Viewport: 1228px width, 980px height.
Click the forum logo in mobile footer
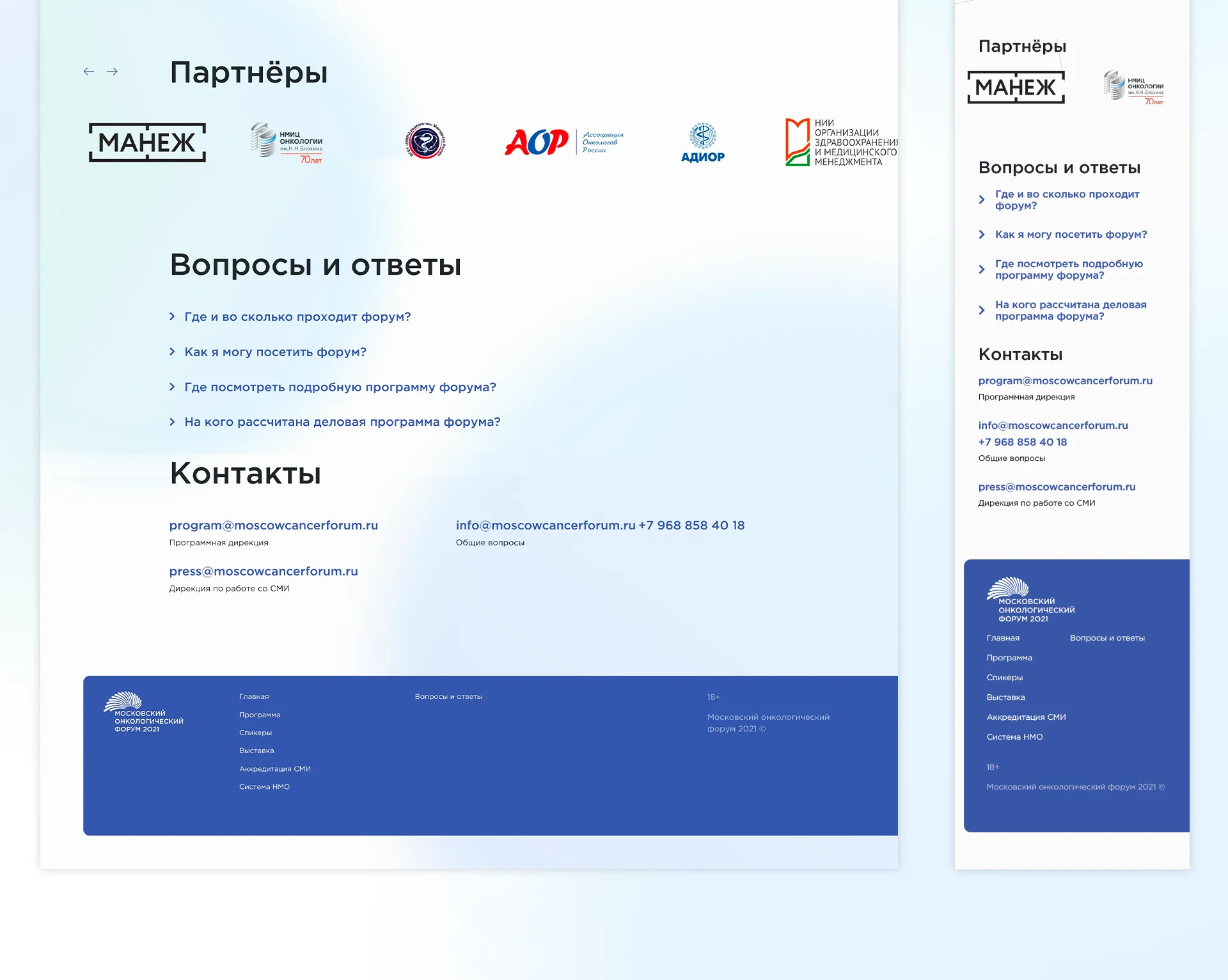[x=1030, y=600]
